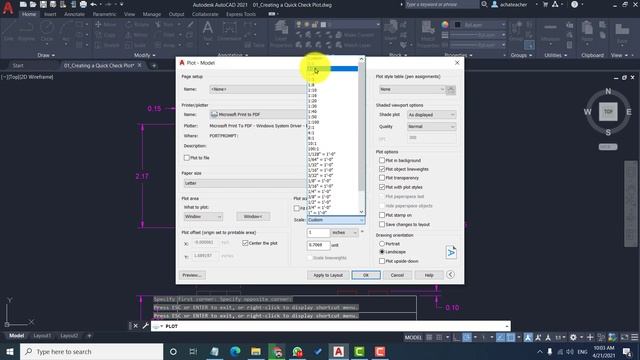Open workspace switching gear icon

click(573, 337)
